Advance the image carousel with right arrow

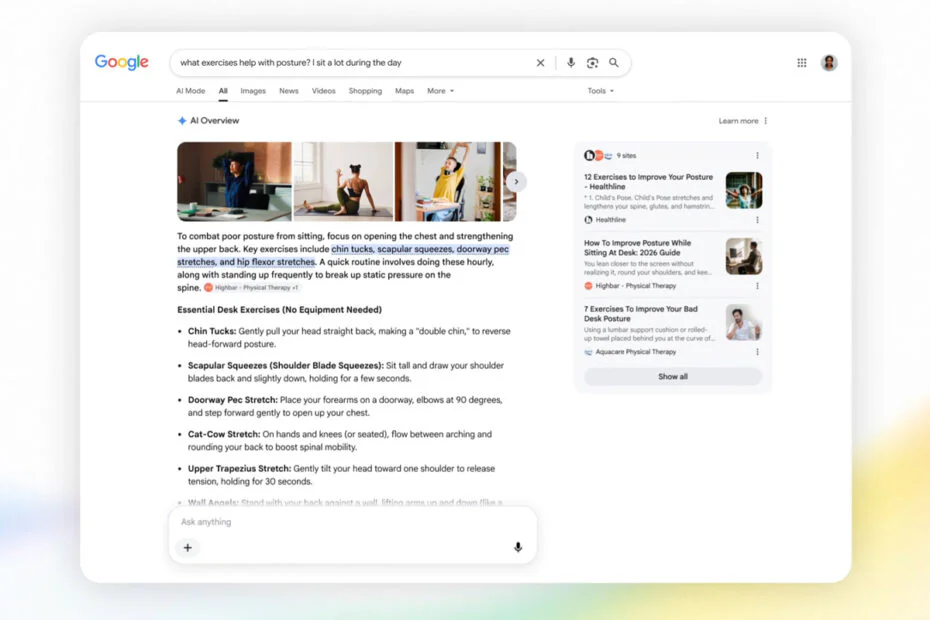point(516,182)
